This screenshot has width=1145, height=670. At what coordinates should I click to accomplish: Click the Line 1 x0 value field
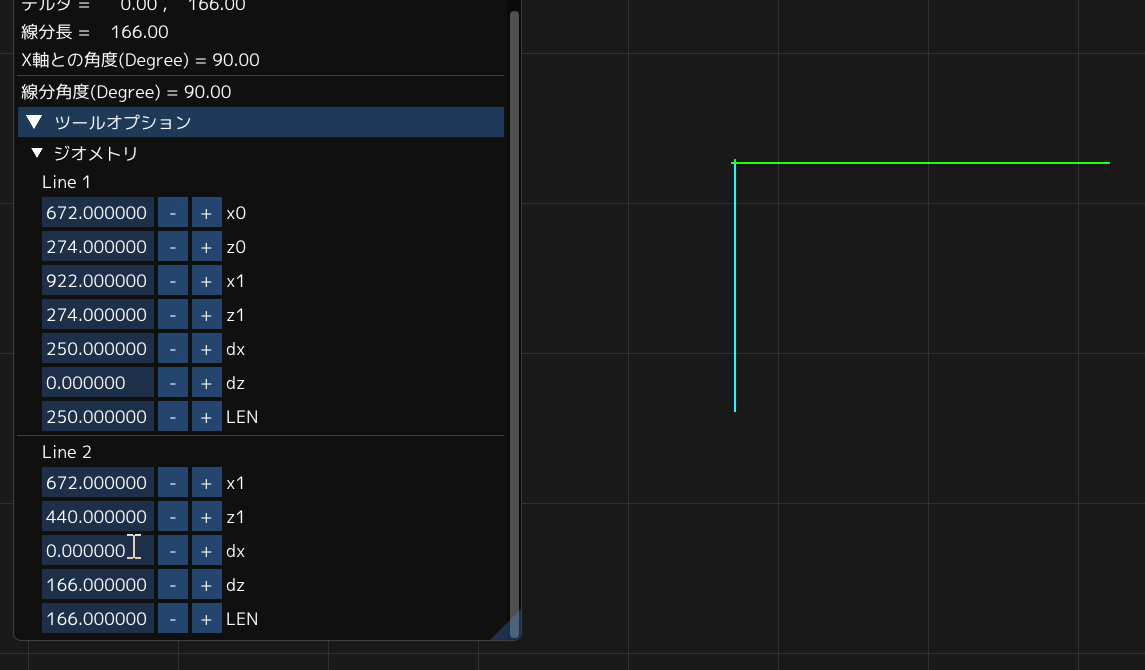click(98, 212)
